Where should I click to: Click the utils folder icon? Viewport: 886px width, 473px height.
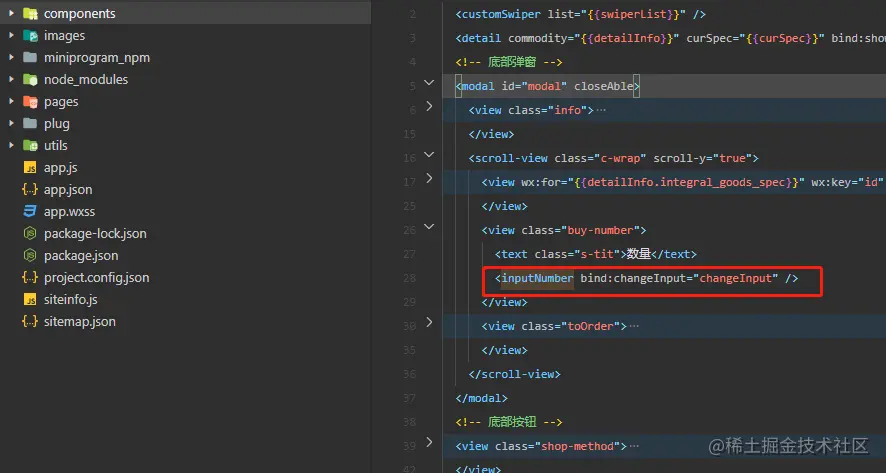click(x=30, y=145)
